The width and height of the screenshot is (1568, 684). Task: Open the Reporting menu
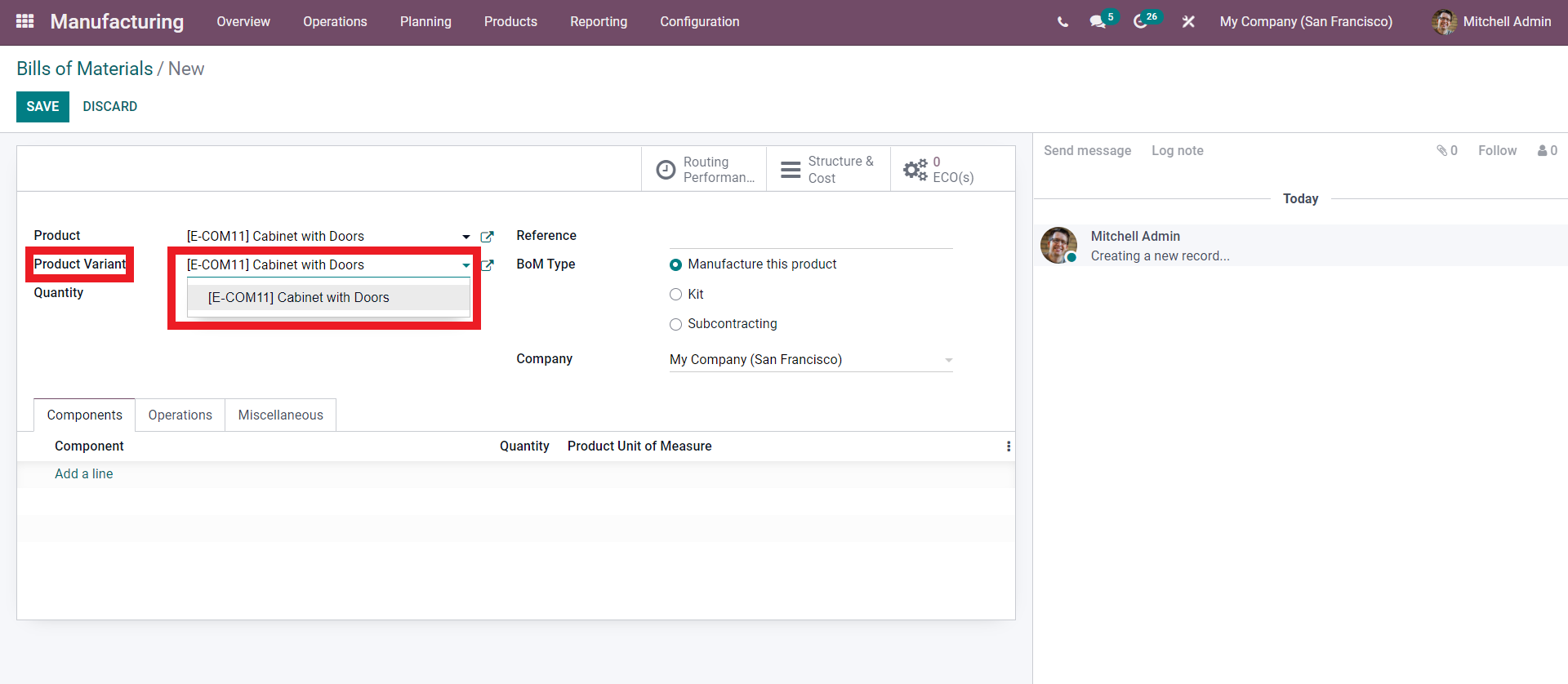pyautogui.click(x=599, y=22)
